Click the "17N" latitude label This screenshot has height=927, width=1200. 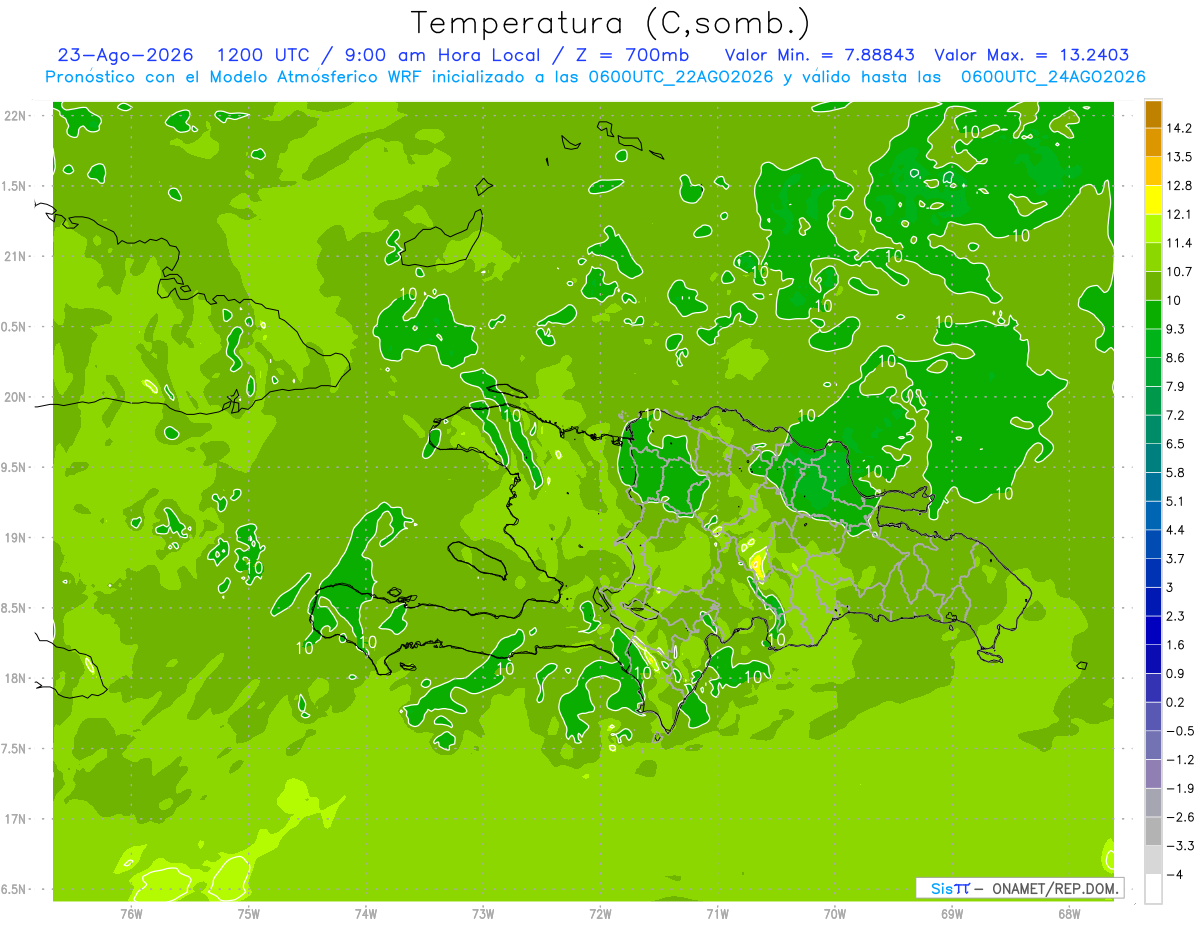(17, 819)
